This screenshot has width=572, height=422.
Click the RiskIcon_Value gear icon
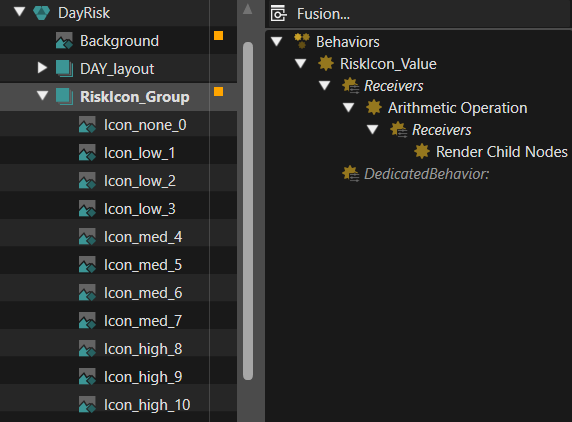tap(326, 63)
